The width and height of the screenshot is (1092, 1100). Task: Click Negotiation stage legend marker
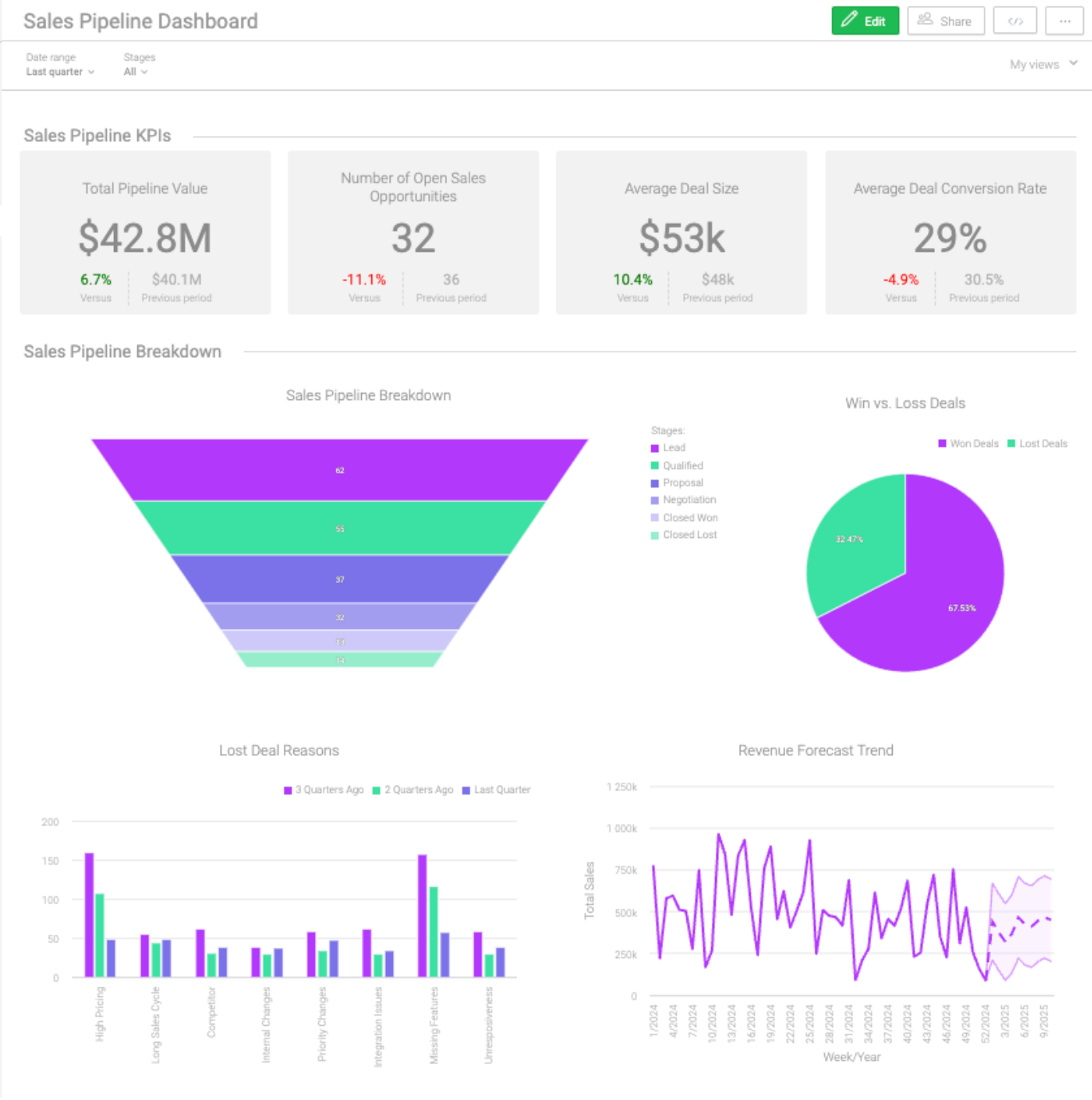coord(655,501)
